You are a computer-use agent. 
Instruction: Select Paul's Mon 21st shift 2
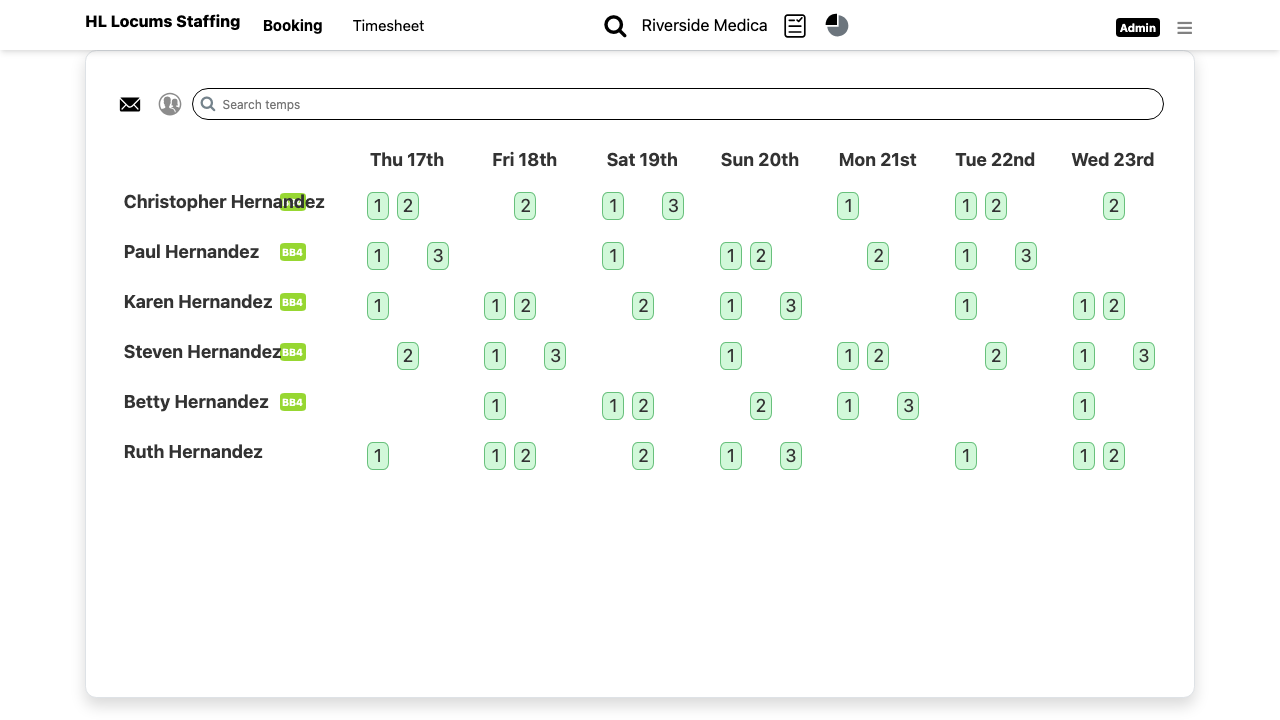pyautogui.click(x=878, y=256)
